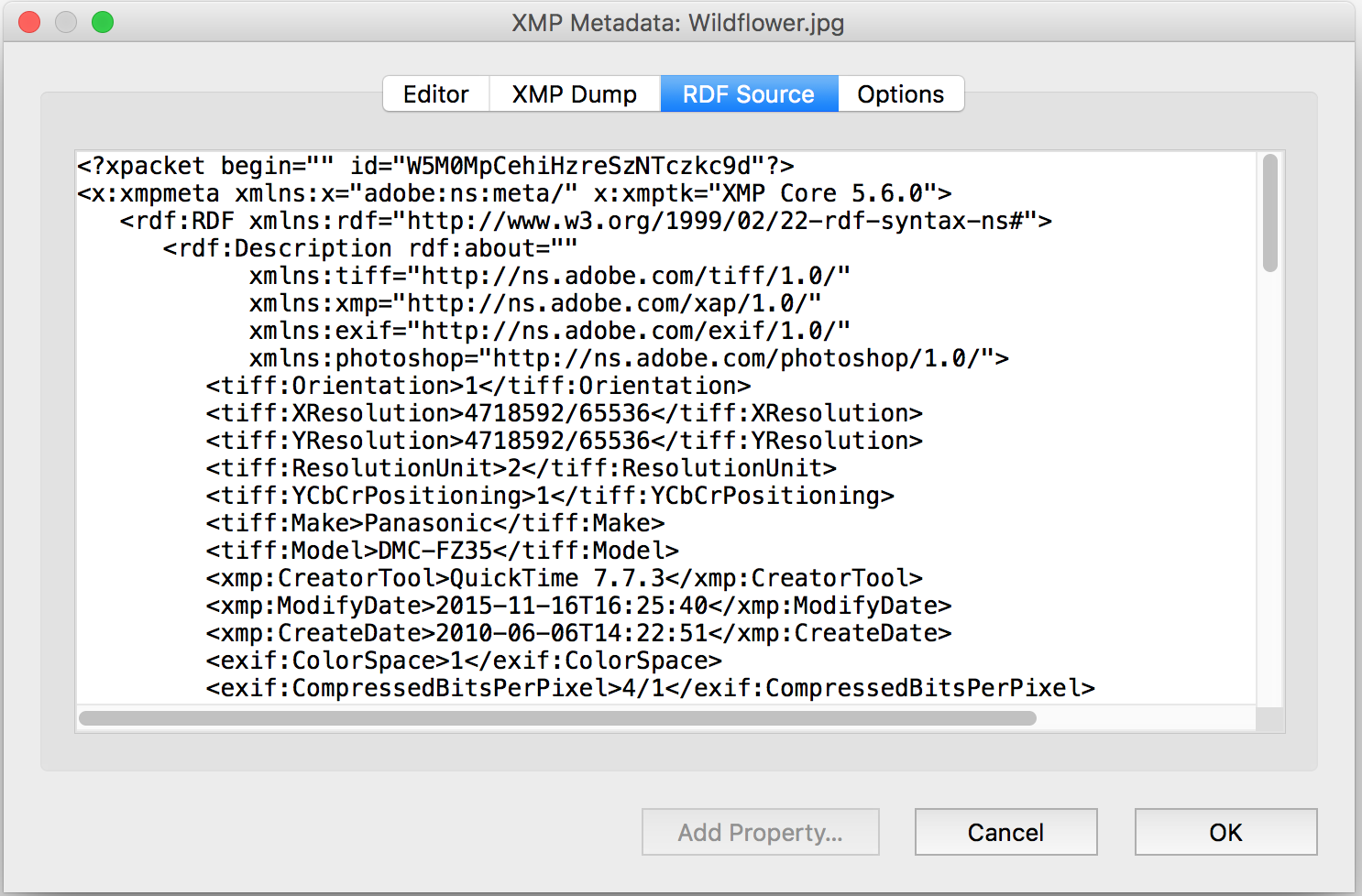Select the RDF Source tab
The image size is (1362, 896).
(749, 94)
